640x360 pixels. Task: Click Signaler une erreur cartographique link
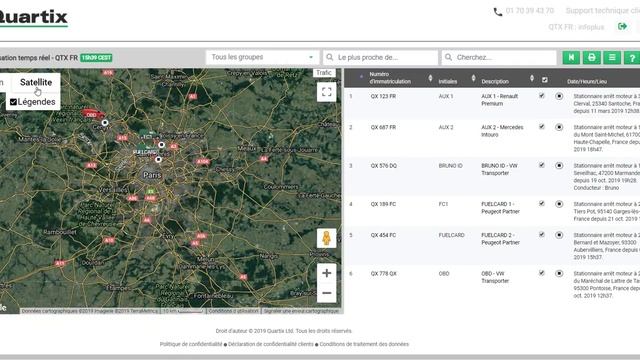tap(301, 311)
